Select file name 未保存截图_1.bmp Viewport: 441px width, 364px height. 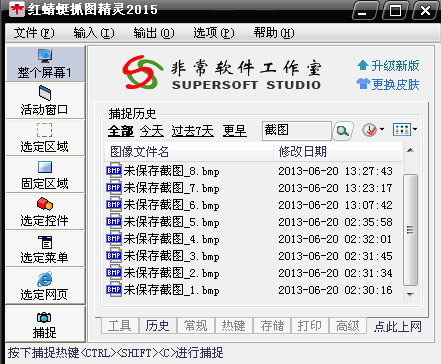[172, 290]
